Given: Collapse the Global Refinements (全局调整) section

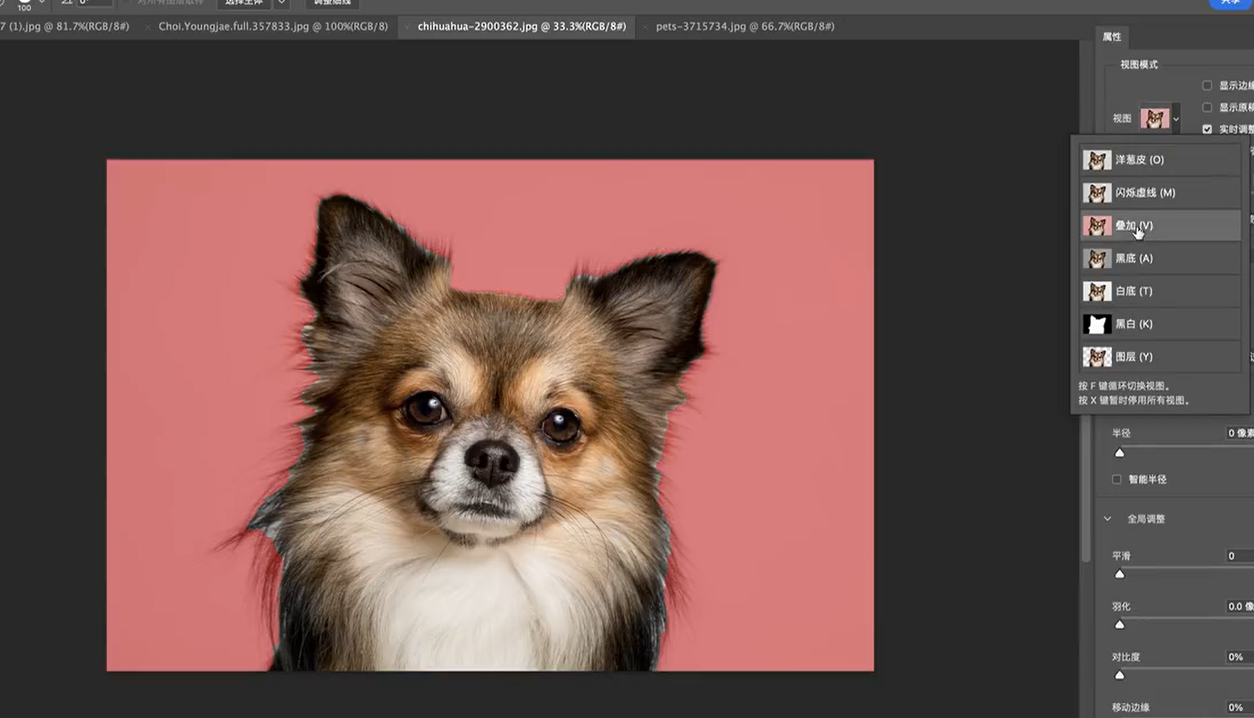Looking at the screenshot, I should [x=1107, y=519].
